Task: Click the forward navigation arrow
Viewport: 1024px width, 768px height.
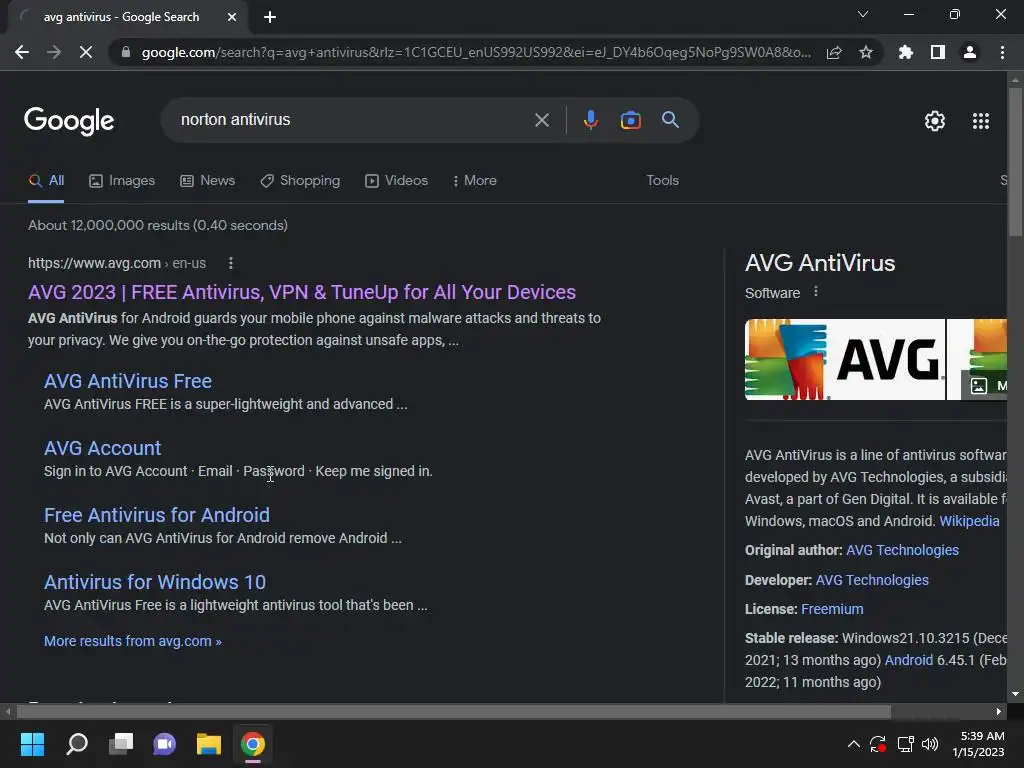Action: tap(54, 52)
